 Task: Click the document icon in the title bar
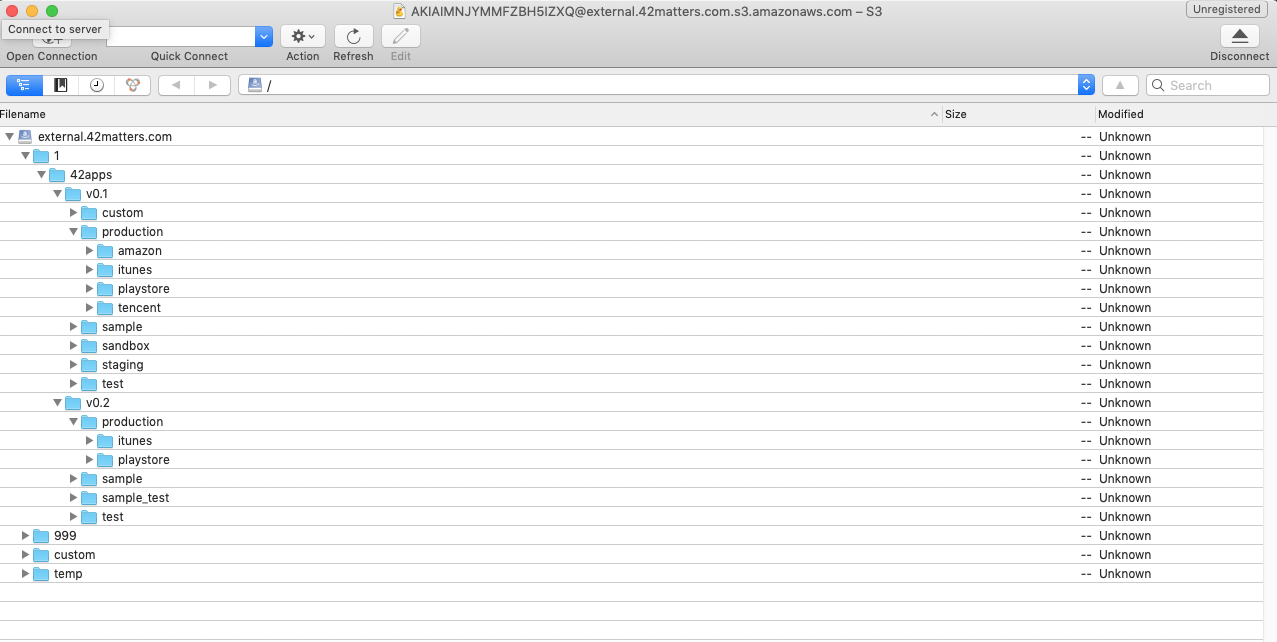pos(400,11)
